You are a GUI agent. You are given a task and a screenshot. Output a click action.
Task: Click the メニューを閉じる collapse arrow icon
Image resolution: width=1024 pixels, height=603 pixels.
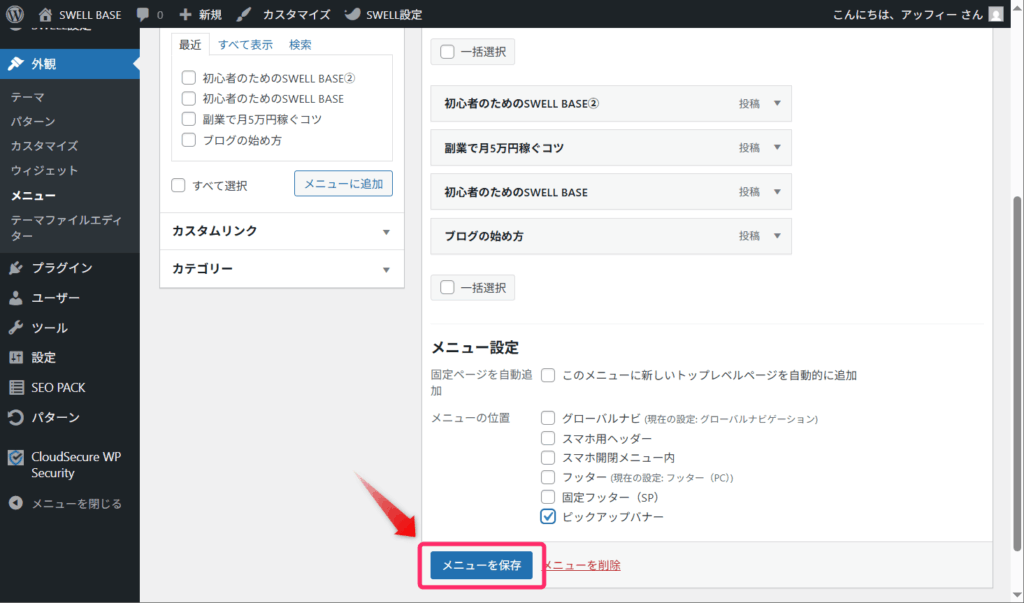16,503
